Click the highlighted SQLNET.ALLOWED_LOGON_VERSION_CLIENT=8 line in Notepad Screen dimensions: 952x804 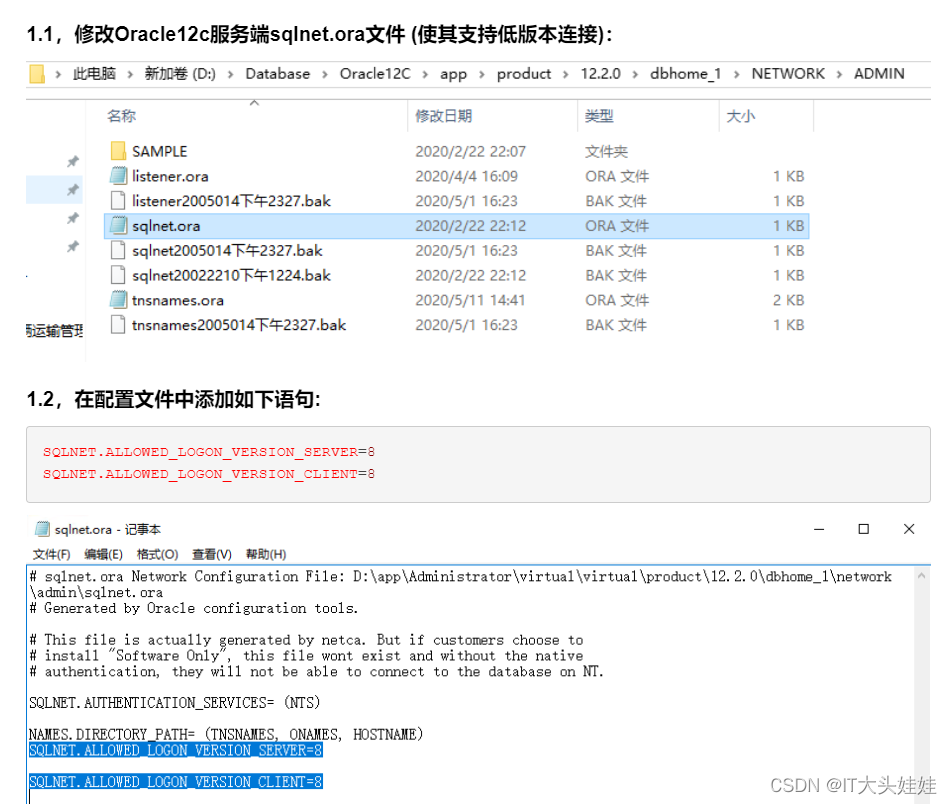click(x=175, y=782)
